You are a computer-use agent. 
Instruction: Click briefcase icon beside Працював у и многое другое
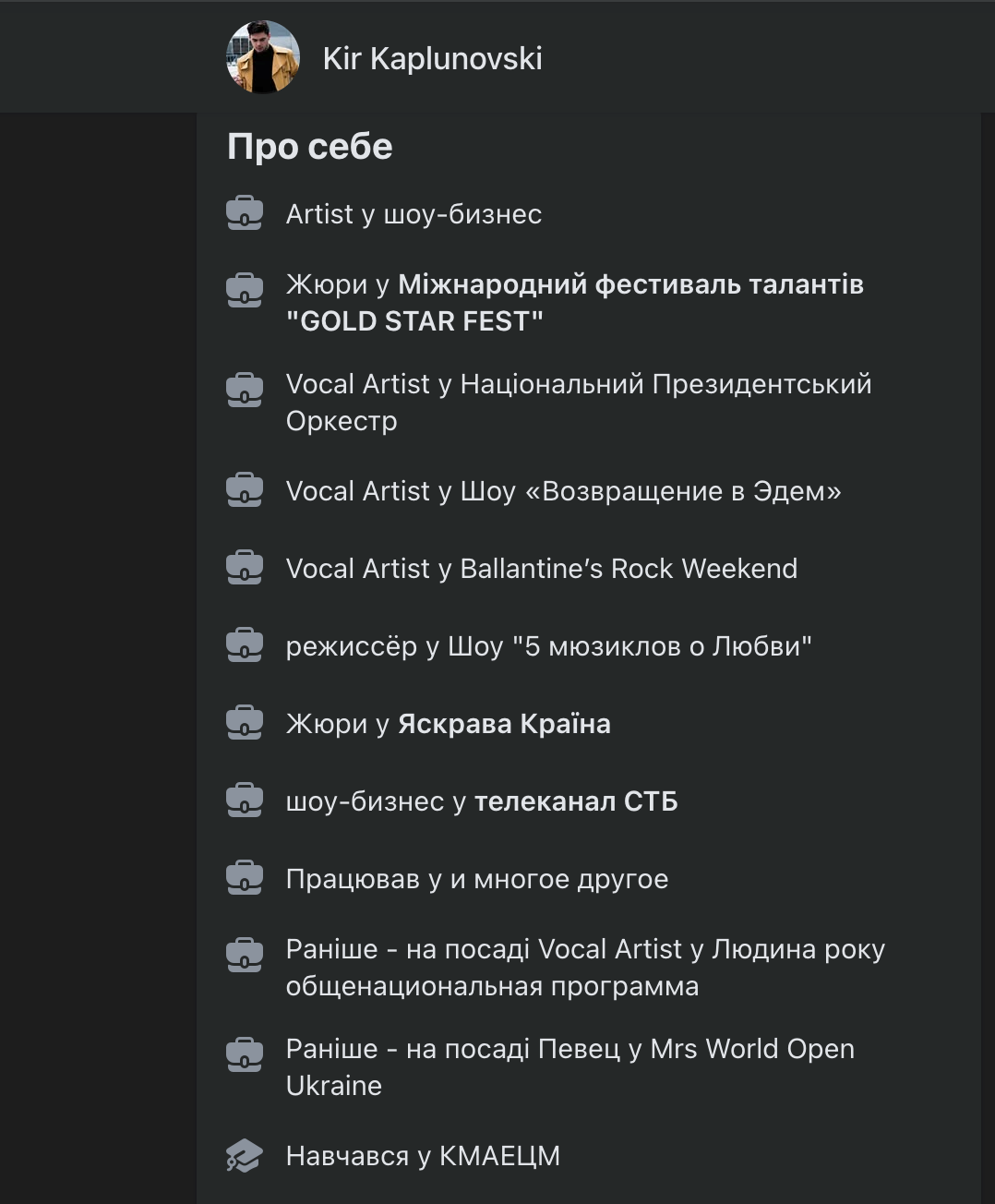click(x=245, y=878)
